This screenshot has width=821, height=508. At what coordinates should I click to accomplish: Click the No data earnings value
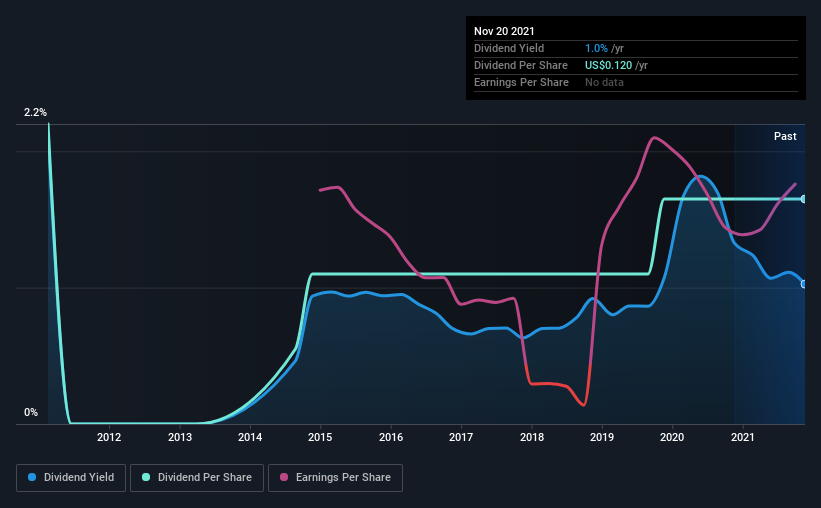coord(604,82)
